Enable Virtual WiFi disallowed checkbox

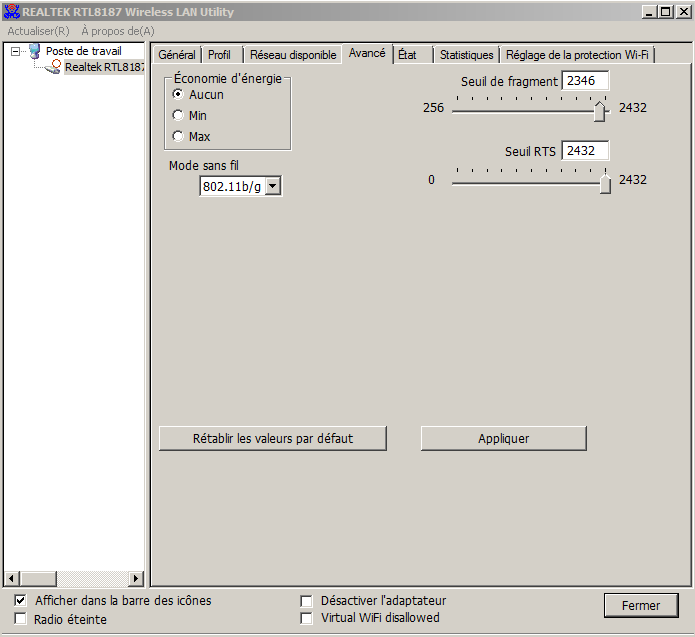[x=306, y=618]
